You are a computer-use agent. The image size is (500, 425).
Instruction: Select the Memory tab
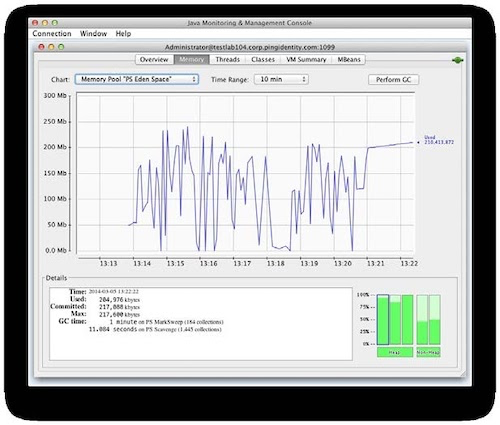[x=192, y=60]
